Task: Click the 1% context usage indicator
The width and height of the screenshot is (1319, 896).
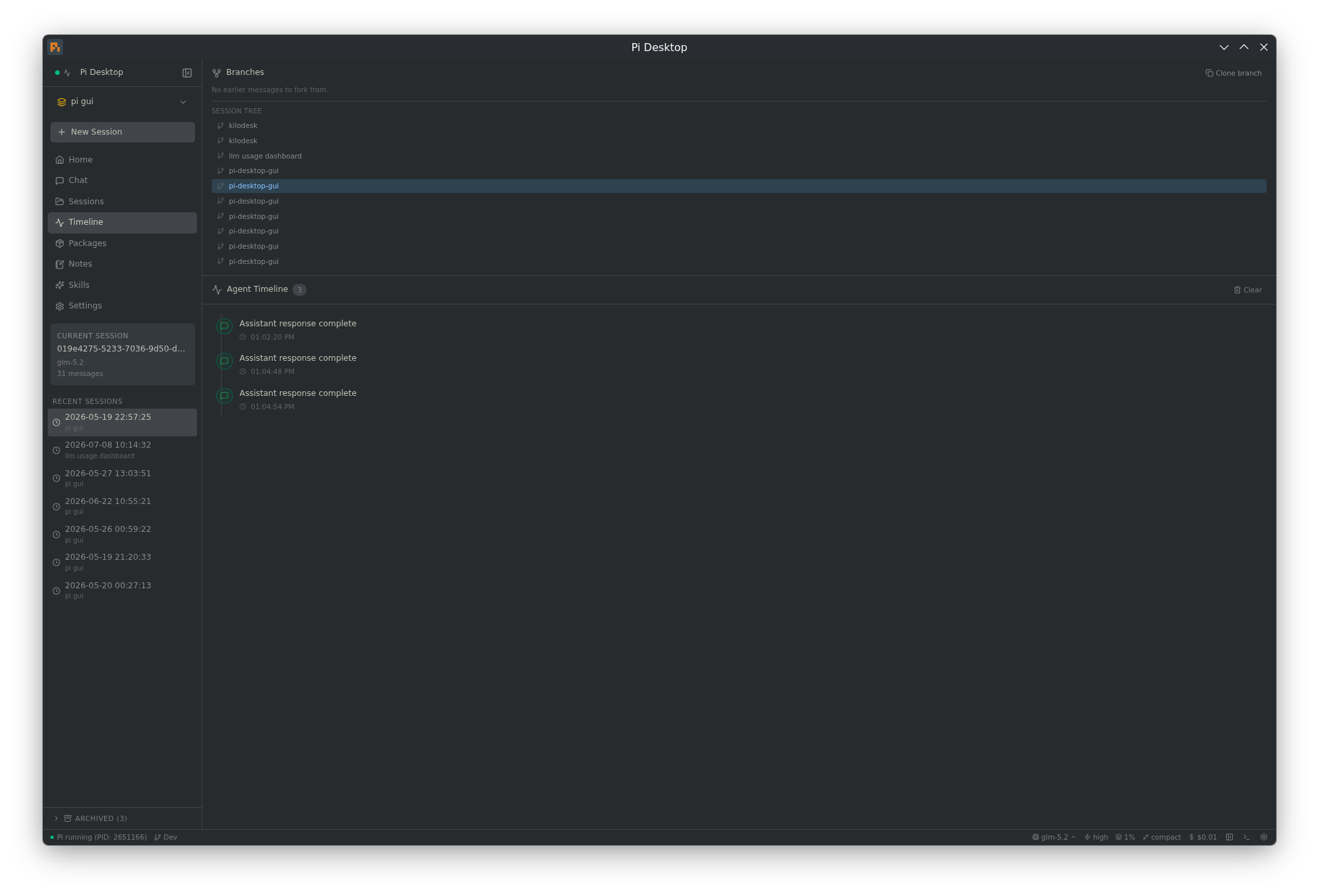Action: tap(1125, 837)
